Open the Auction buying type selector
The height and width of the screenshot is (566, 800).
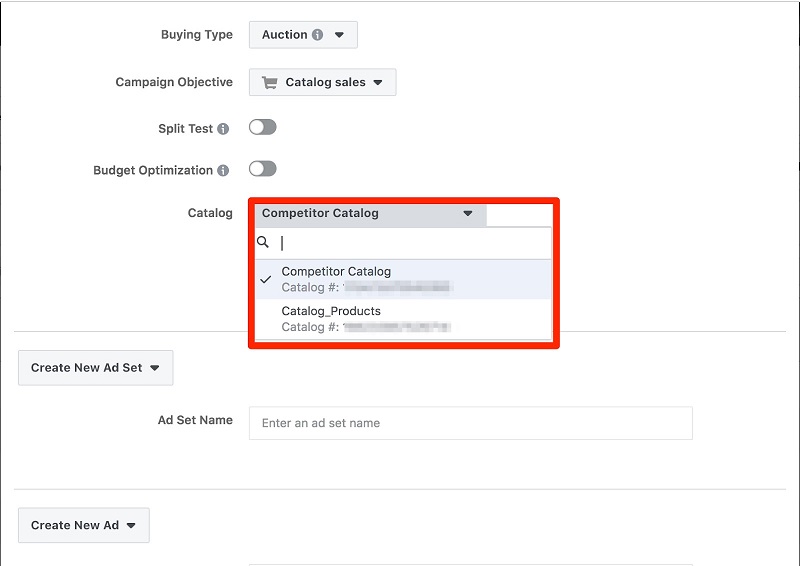(302, 35)
